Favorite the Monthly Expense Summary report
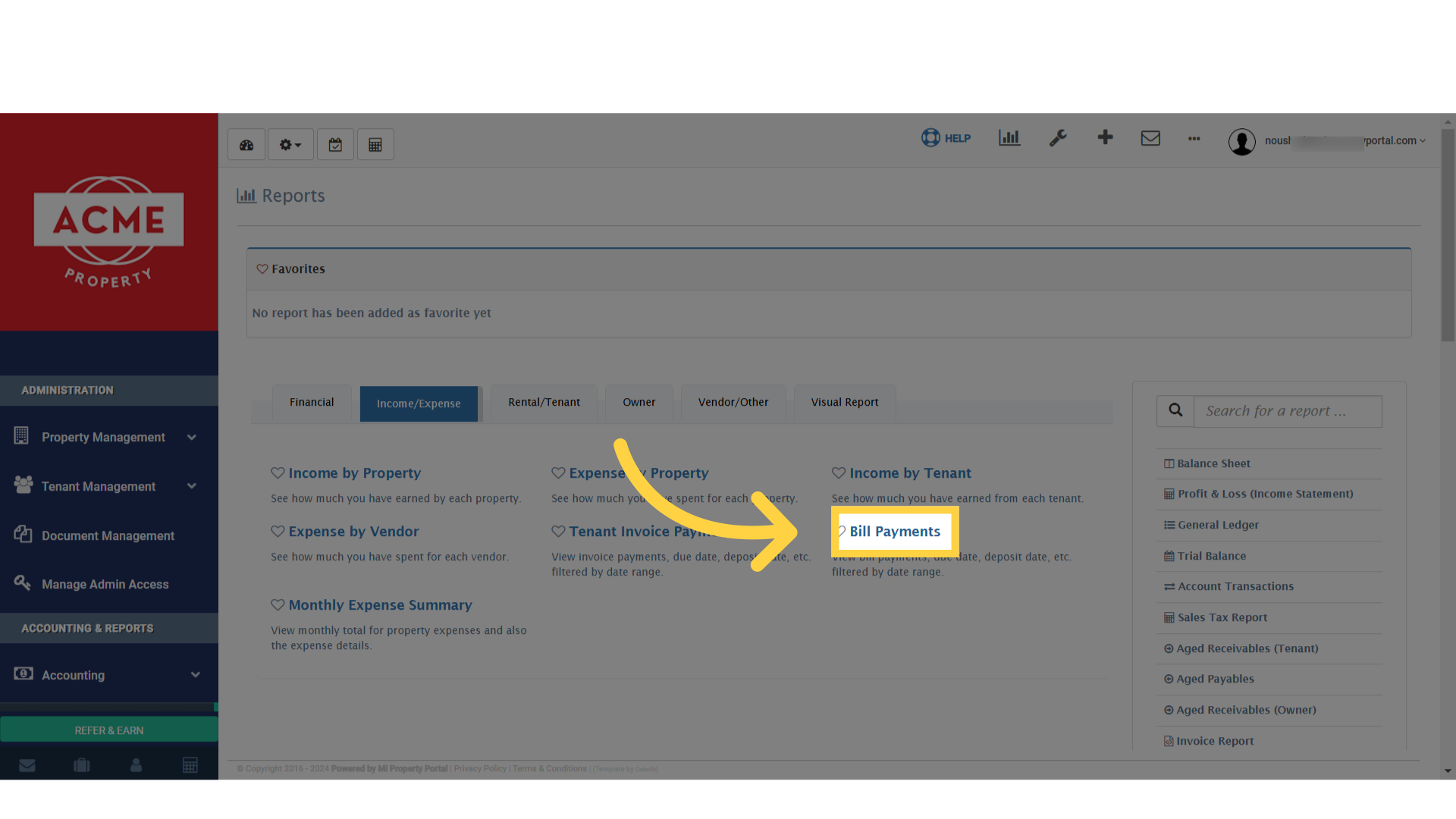The image size is (1456, 819). (278, 605)
